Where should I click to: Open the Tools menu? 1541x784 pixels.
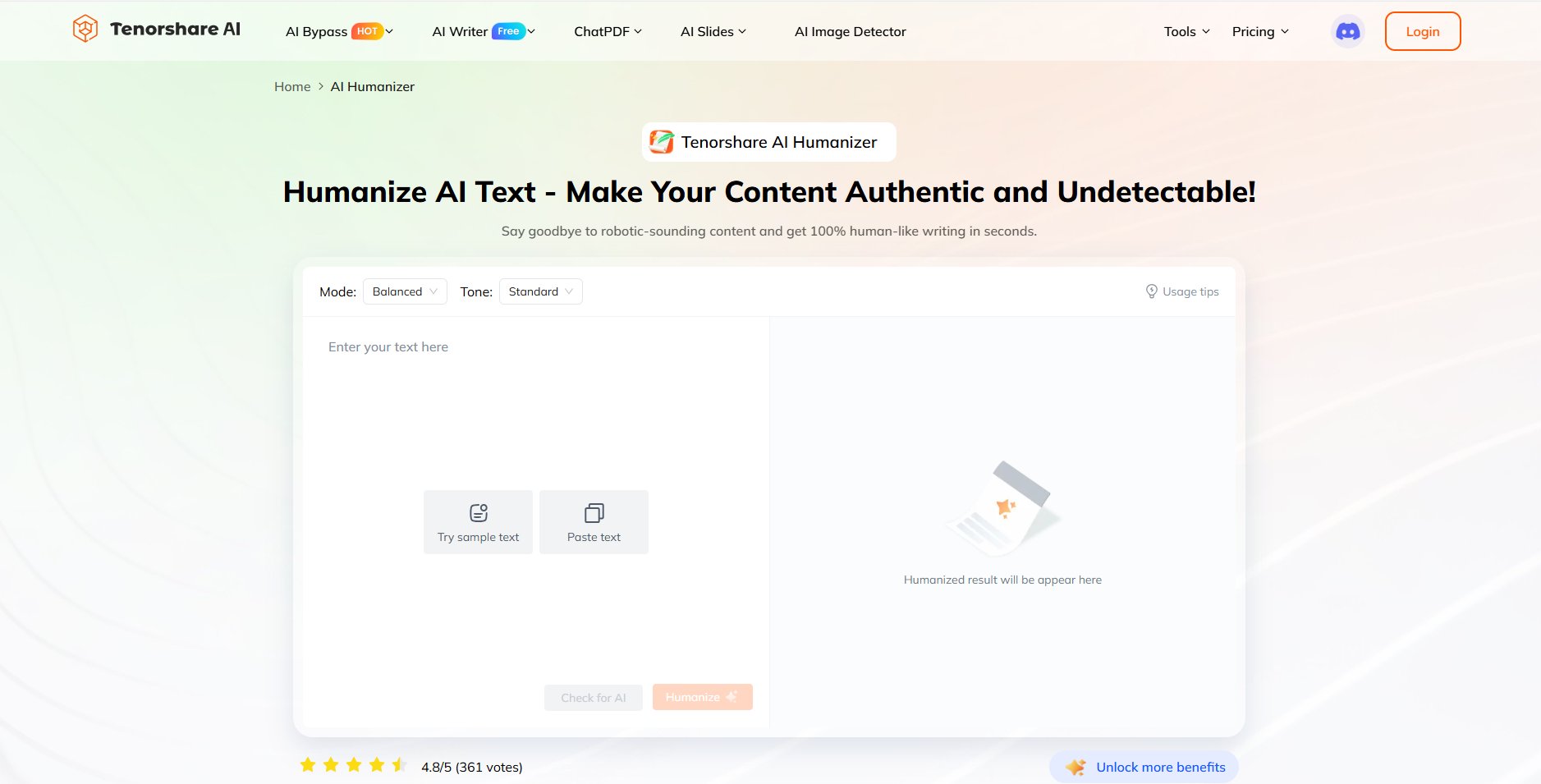click(x=1186, y=32)
